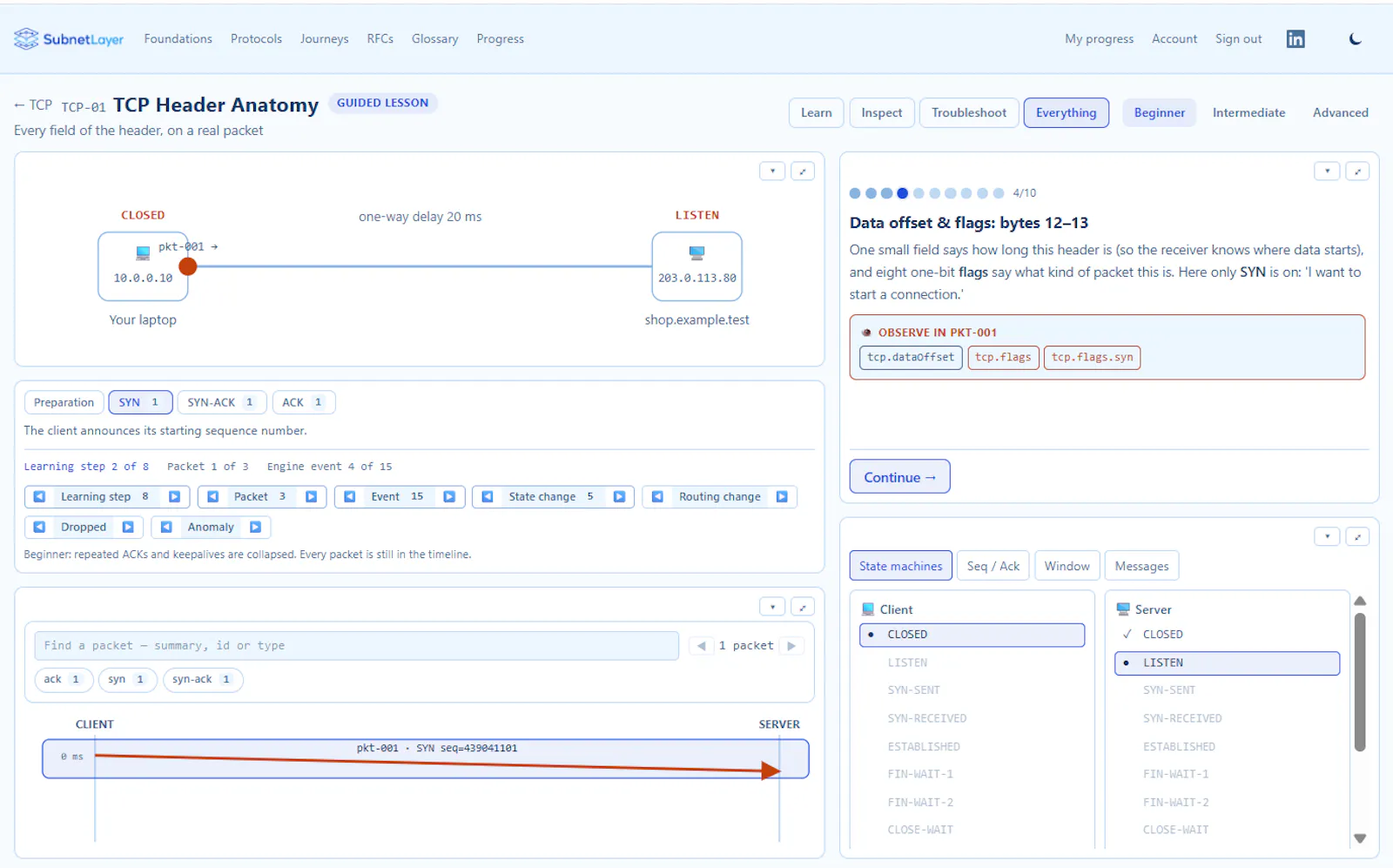Viewport: 1393px width, 868px height.
Task: Highlight tcp.dataOffset field chip
Action: point(911,357)
